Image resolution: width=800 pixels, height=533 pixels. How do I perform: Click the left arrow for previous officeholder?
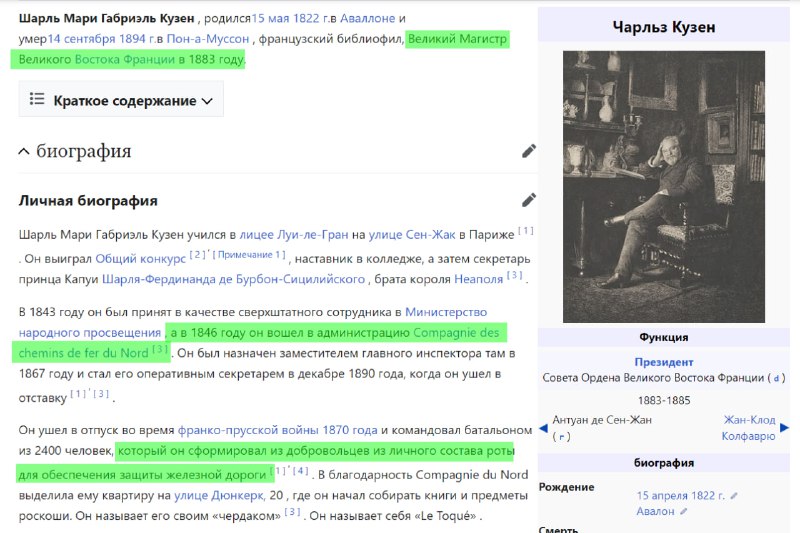[x=543, y=428]
